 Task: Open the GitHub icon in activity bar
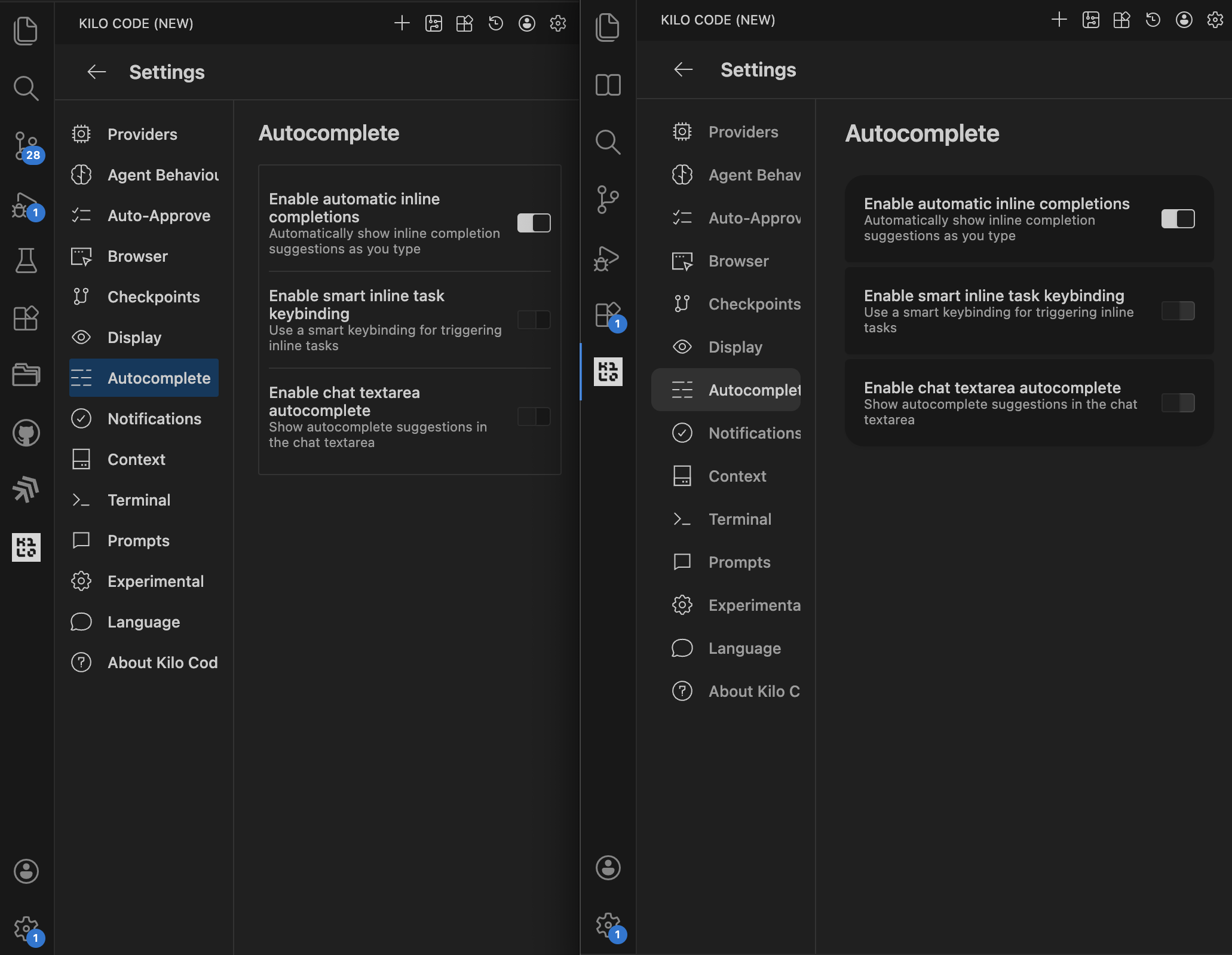(x=26, y=433)
